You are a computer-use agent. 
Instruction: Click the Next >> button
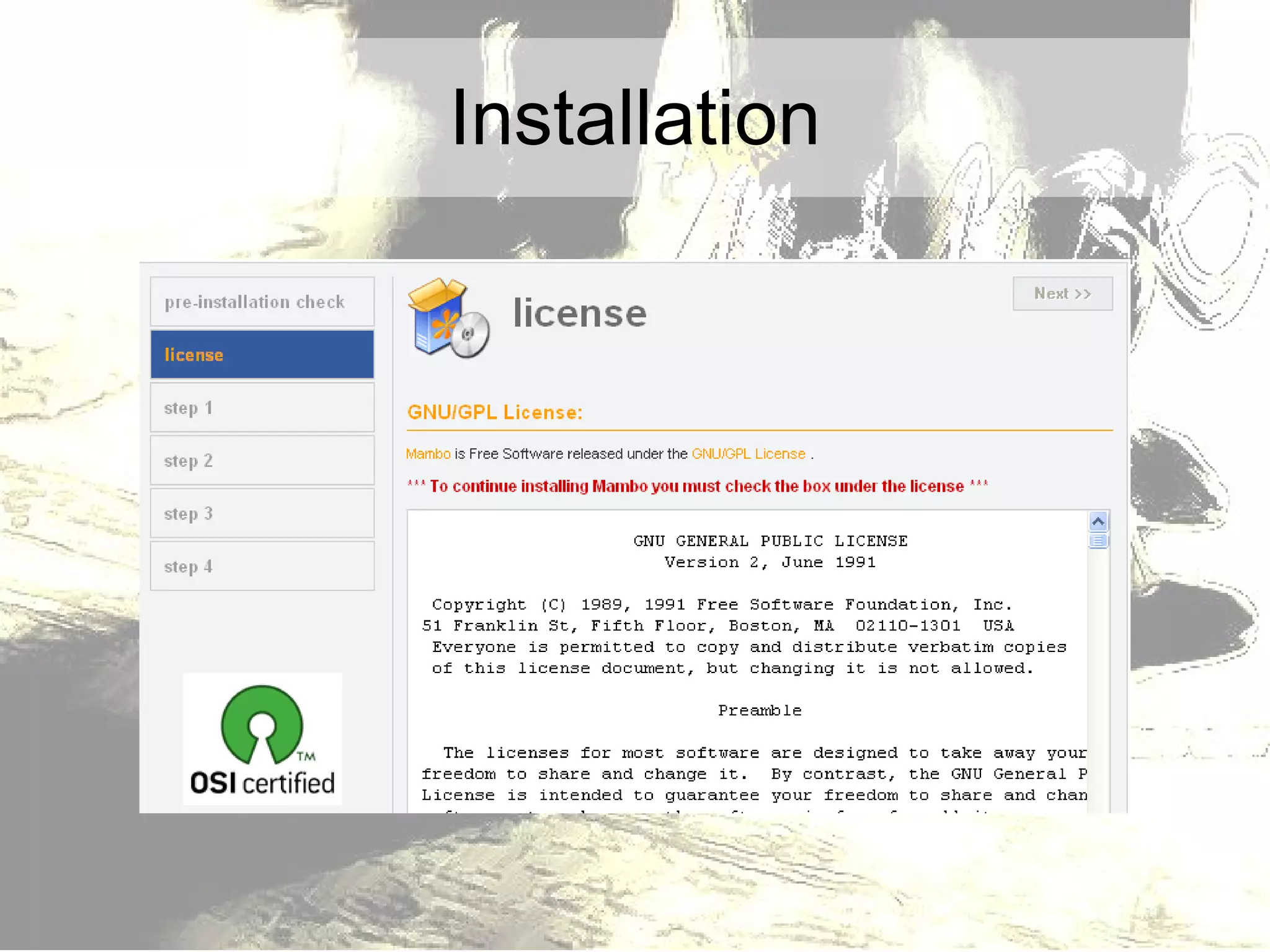click(1062, 293)
